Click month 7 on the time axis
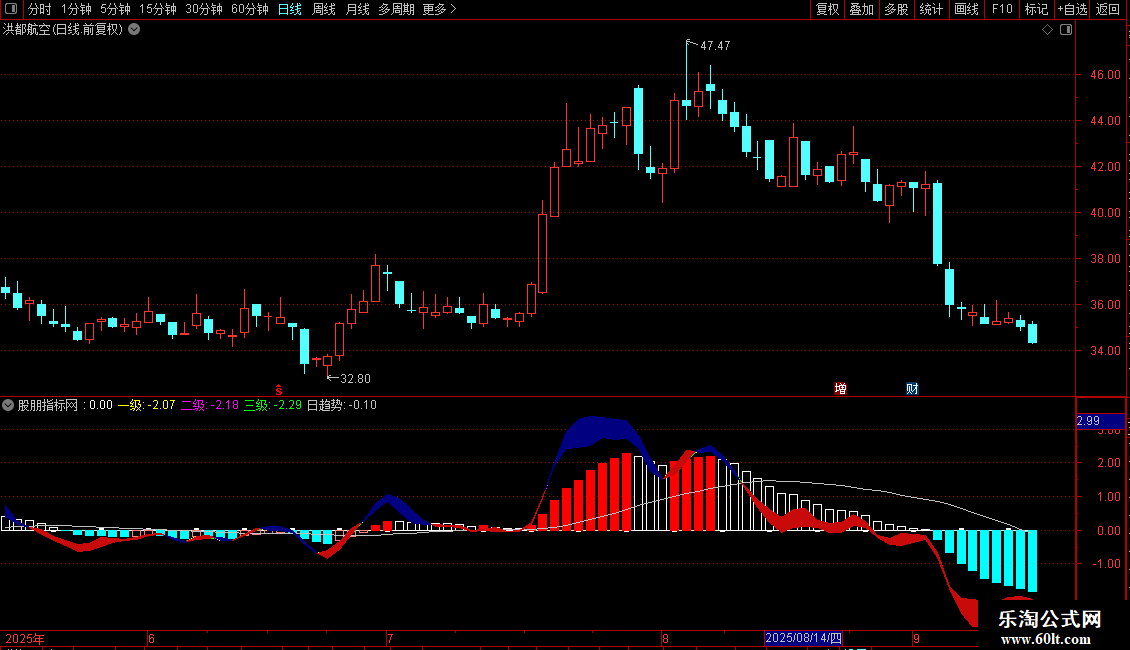Viewport: 1130px width, 650px height. click(x=390, y=638)
